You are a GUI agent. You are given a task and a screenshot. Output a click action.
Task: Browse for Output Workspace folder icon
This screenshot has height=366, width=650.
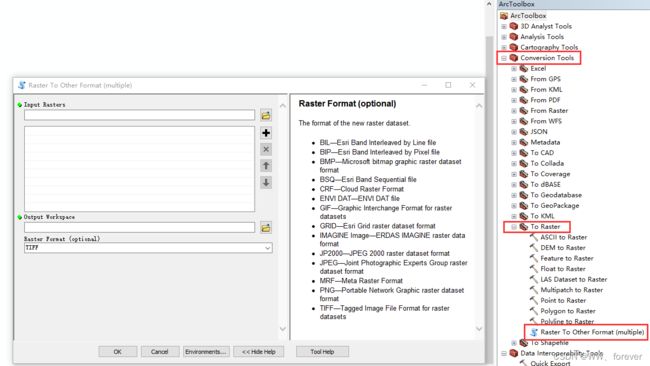(x=266, y=228)
